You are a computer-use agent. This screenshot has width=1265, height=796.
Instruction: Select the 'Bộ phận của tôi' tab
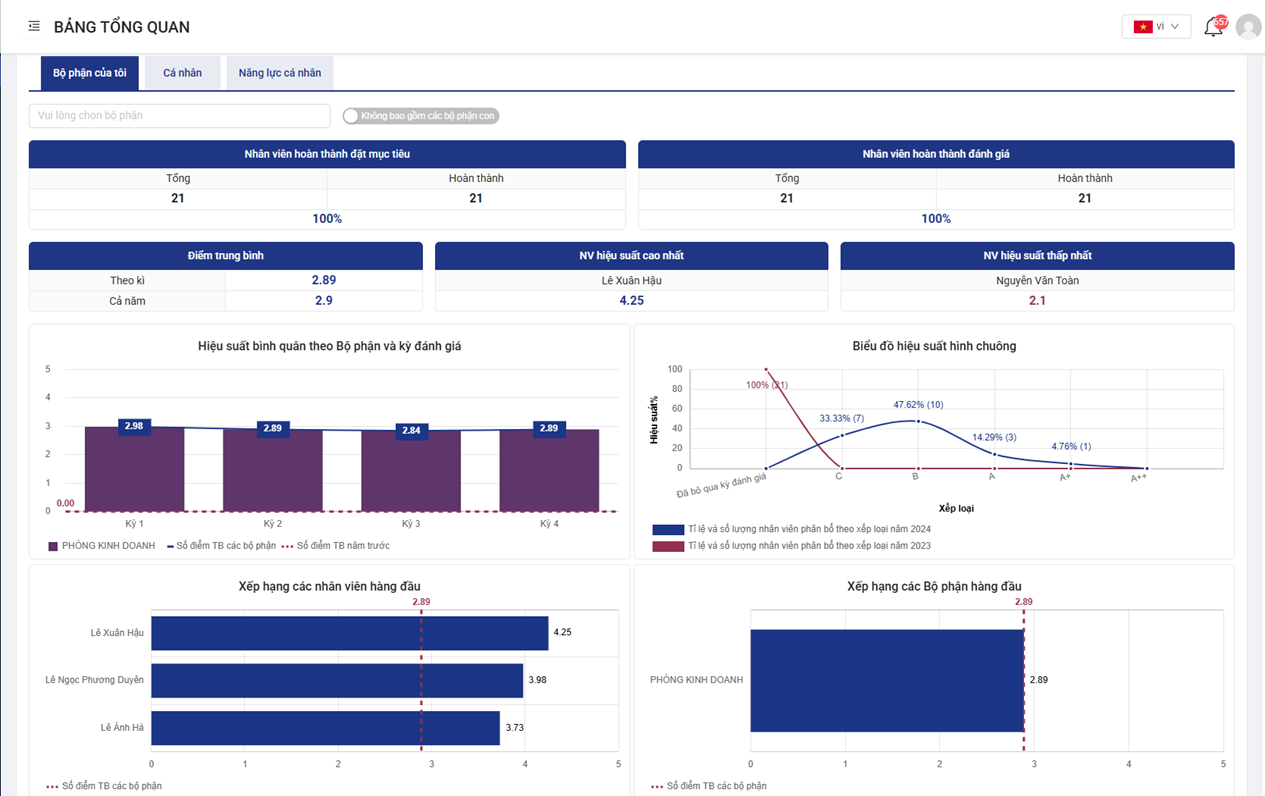90,73
